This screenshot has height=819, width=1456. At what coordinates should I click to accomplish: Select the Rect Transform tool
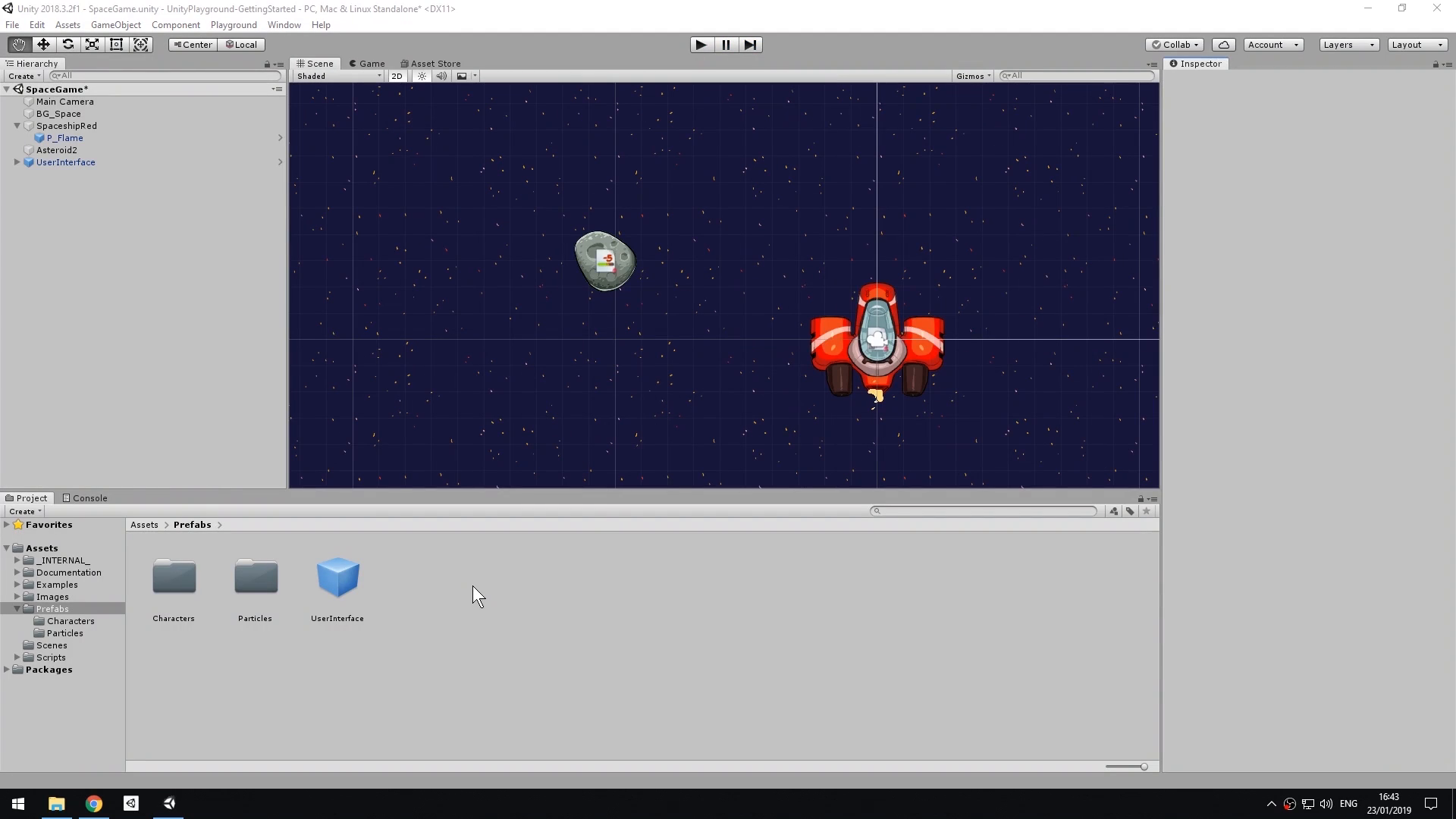[116, 45]
